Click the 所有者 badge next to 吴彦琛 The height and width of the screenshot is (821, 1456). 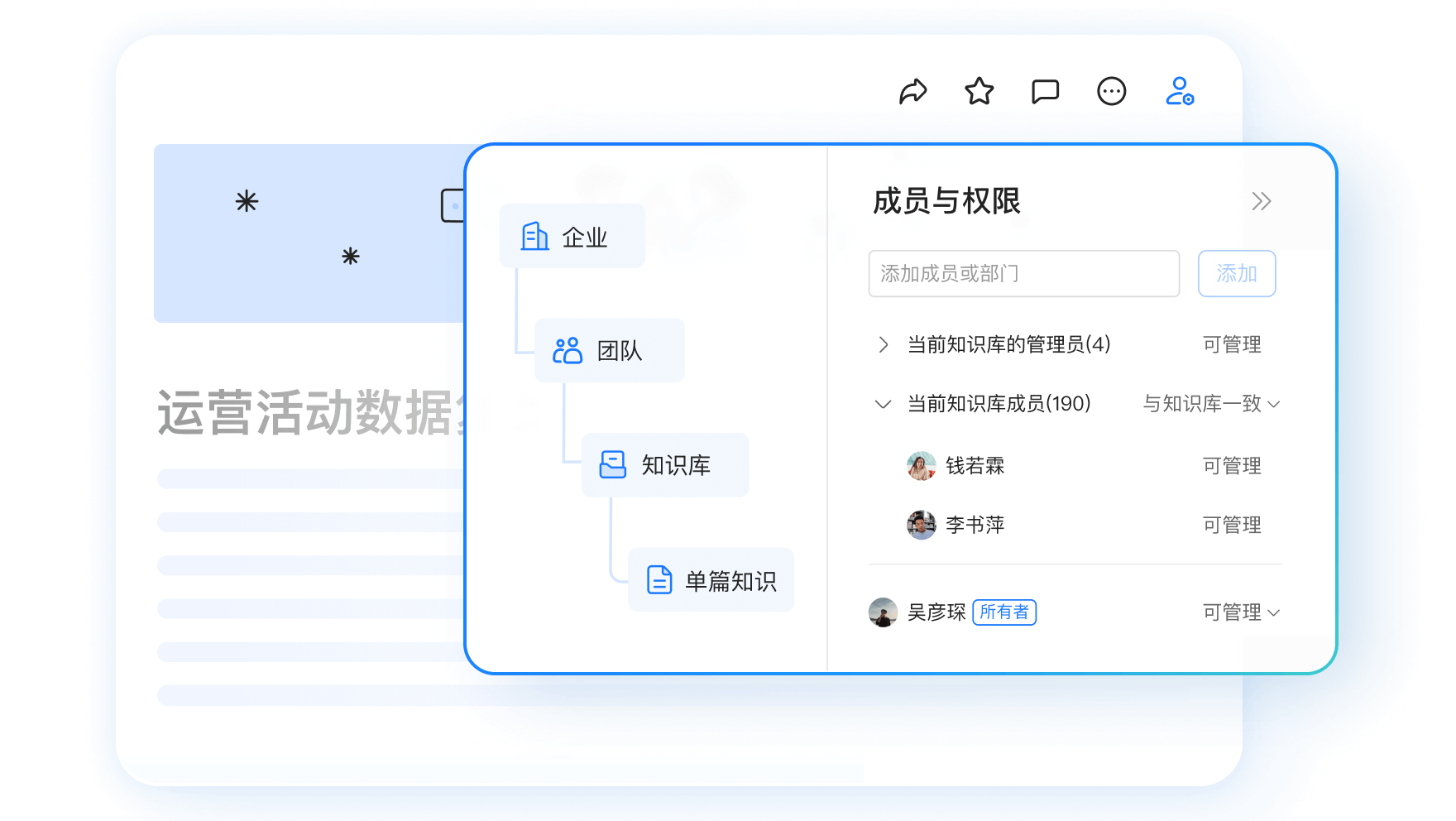pyautogui.click(x=1005, y=612)
